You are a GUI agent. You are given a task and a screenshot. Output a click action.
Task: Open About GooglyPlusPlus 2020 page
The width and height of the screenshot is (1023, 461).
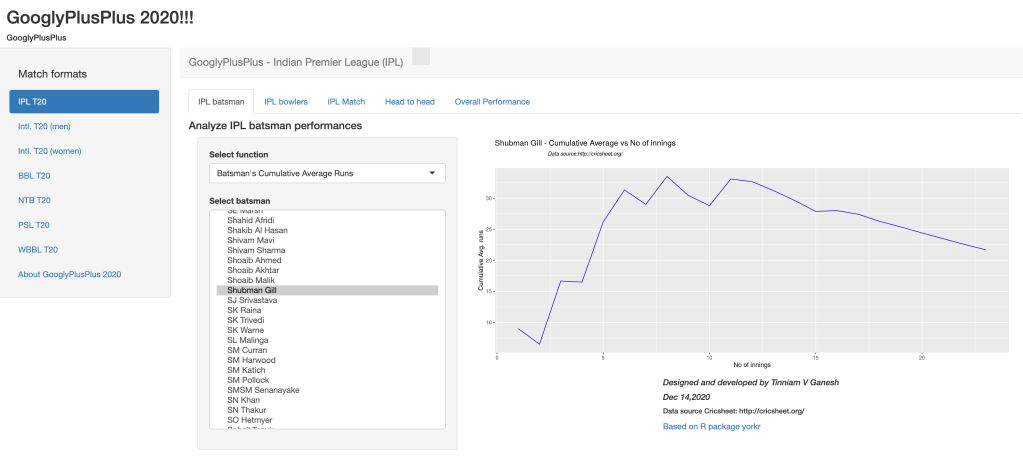pos(70,274)
